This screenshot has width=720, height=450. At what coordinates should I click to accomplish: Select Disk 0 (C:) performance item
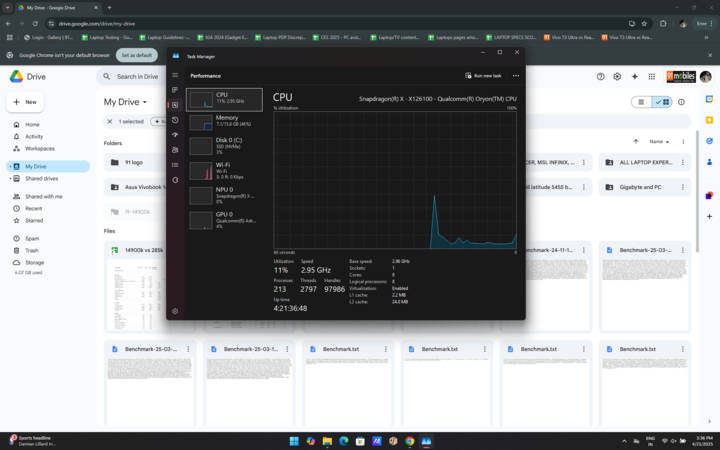coord(225,146)
